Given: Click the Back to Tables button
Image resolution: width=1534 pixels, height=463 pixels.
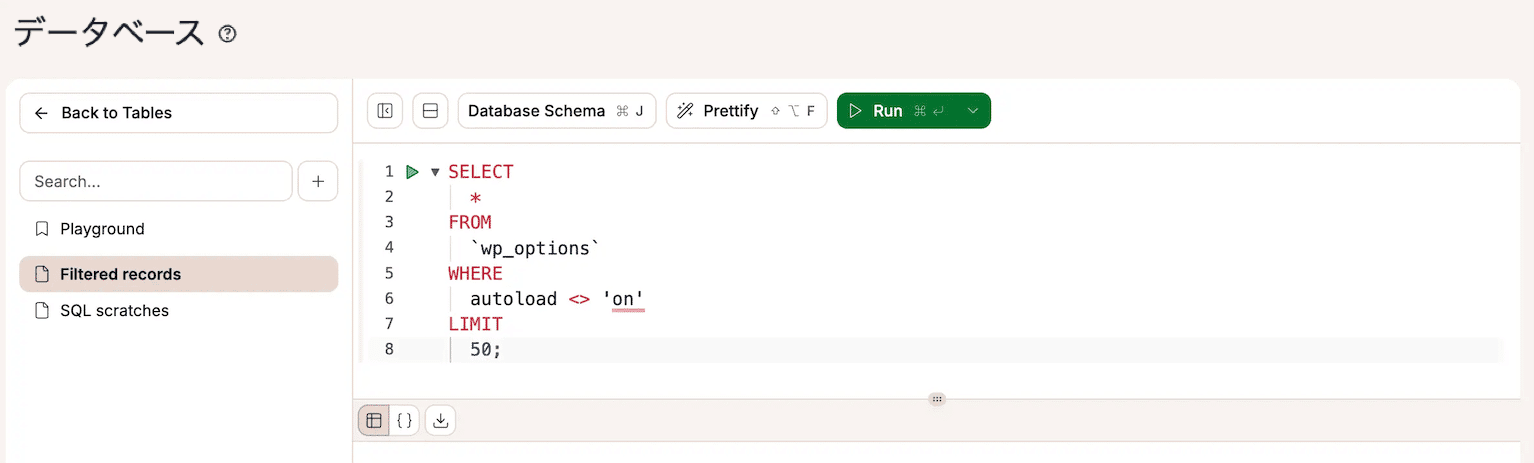Looking at the screenshot, I should click(178, 113).
